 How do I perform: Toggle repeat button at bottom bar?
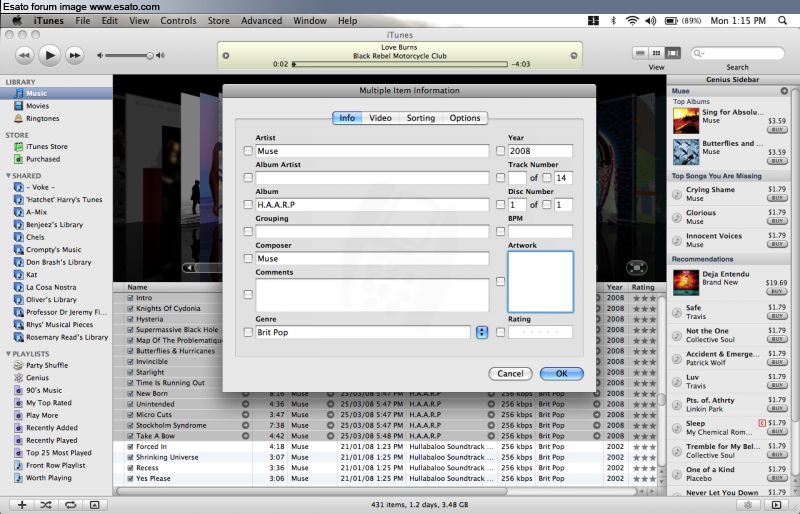pos(70,504)
